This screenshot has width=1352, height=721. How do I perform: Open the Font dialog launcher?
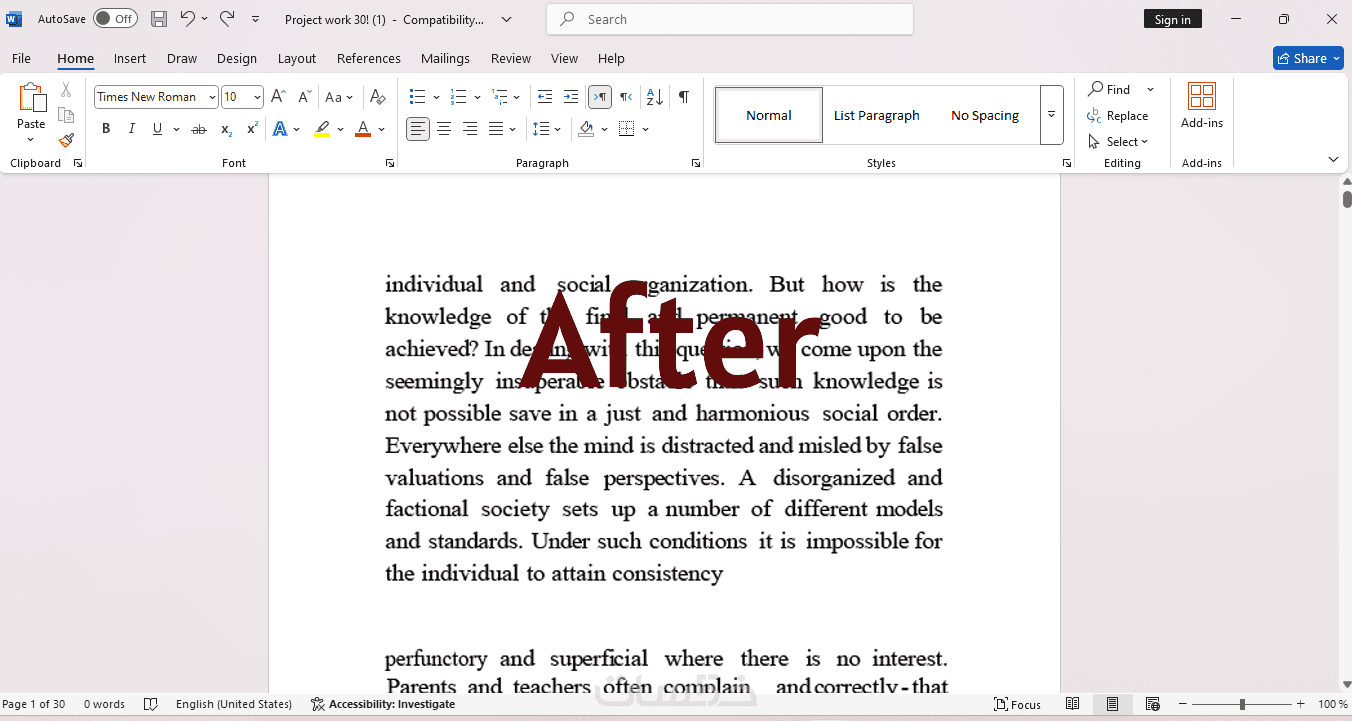[x=390, y=163]
